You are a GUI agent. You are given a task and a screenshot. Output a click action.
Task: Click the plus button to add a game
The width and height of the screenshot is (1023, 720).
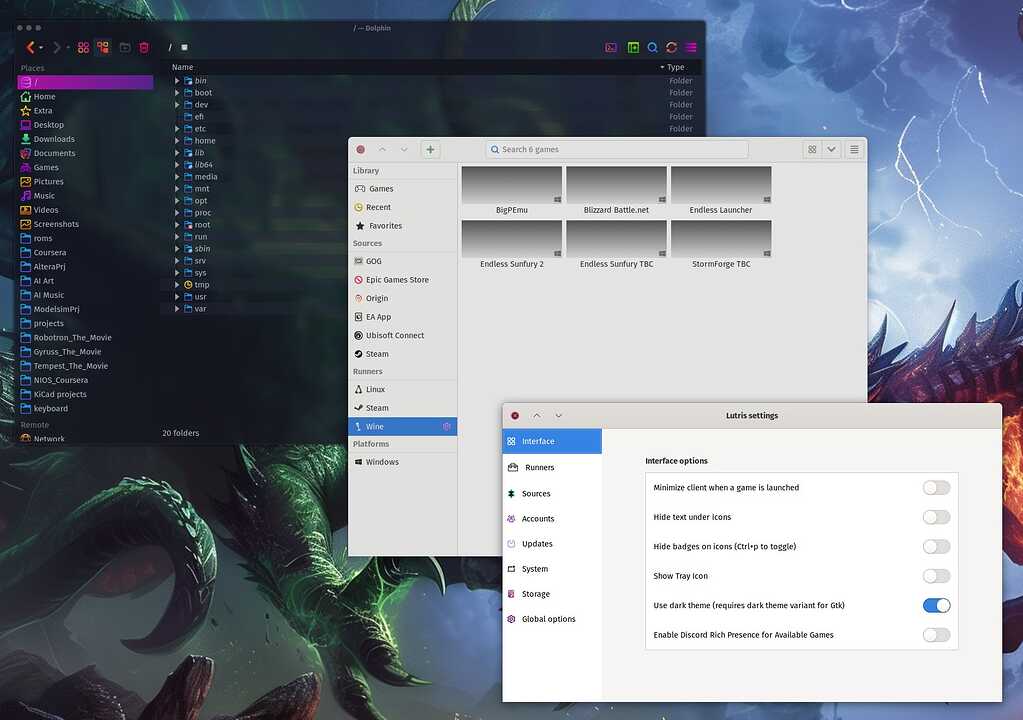pyautogui.click(x=430, y=148)
